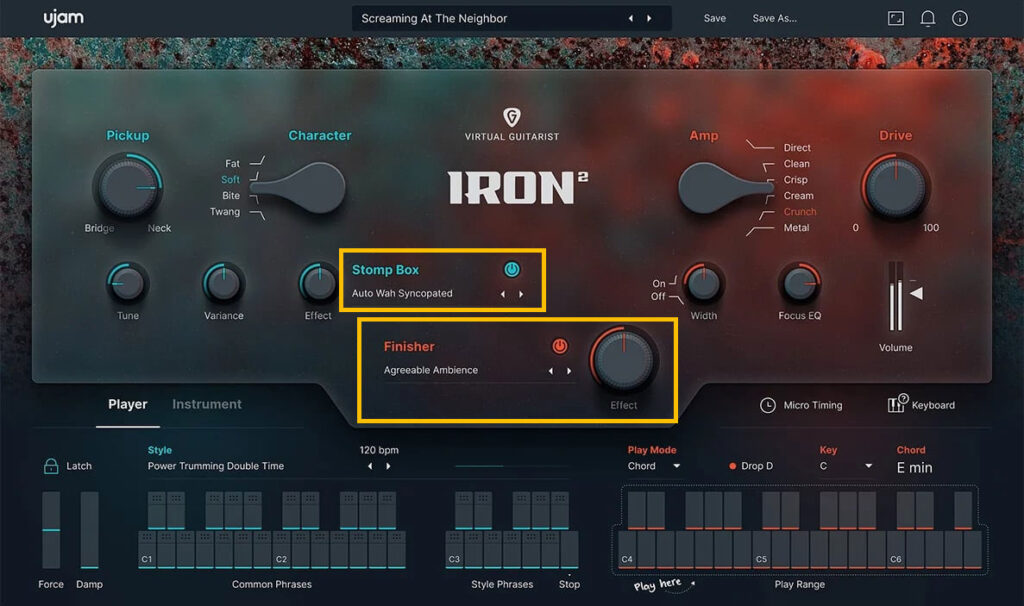
Task: Click the Volume slider handle
Action: (x=917, y=293)
